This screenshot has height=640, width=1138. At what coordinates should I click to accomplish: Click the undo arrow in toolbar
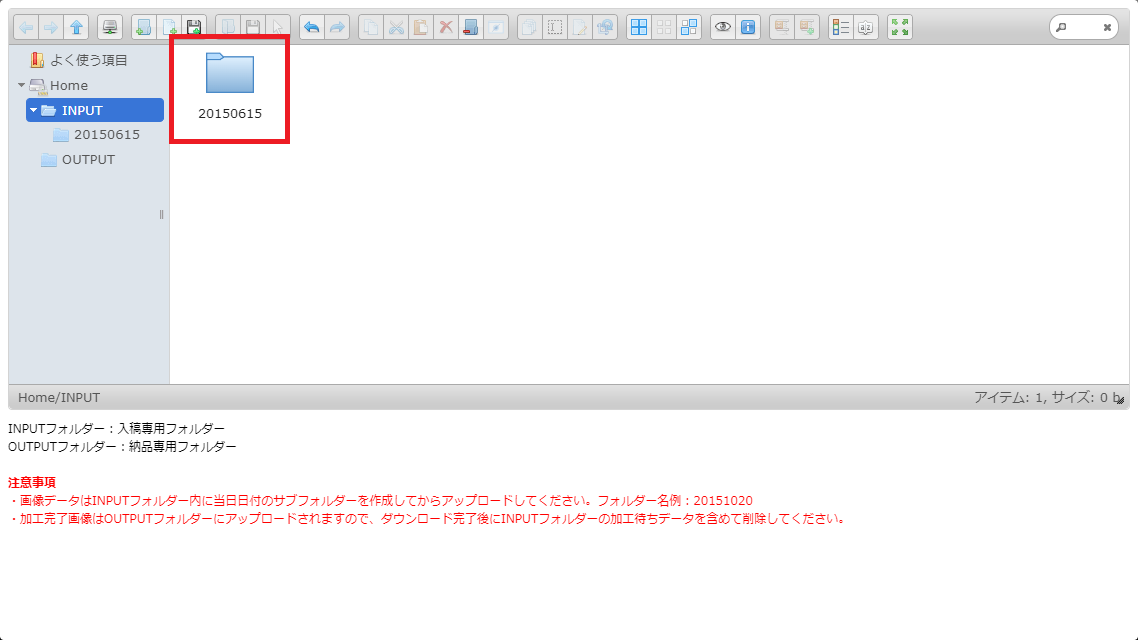point(312,28)
